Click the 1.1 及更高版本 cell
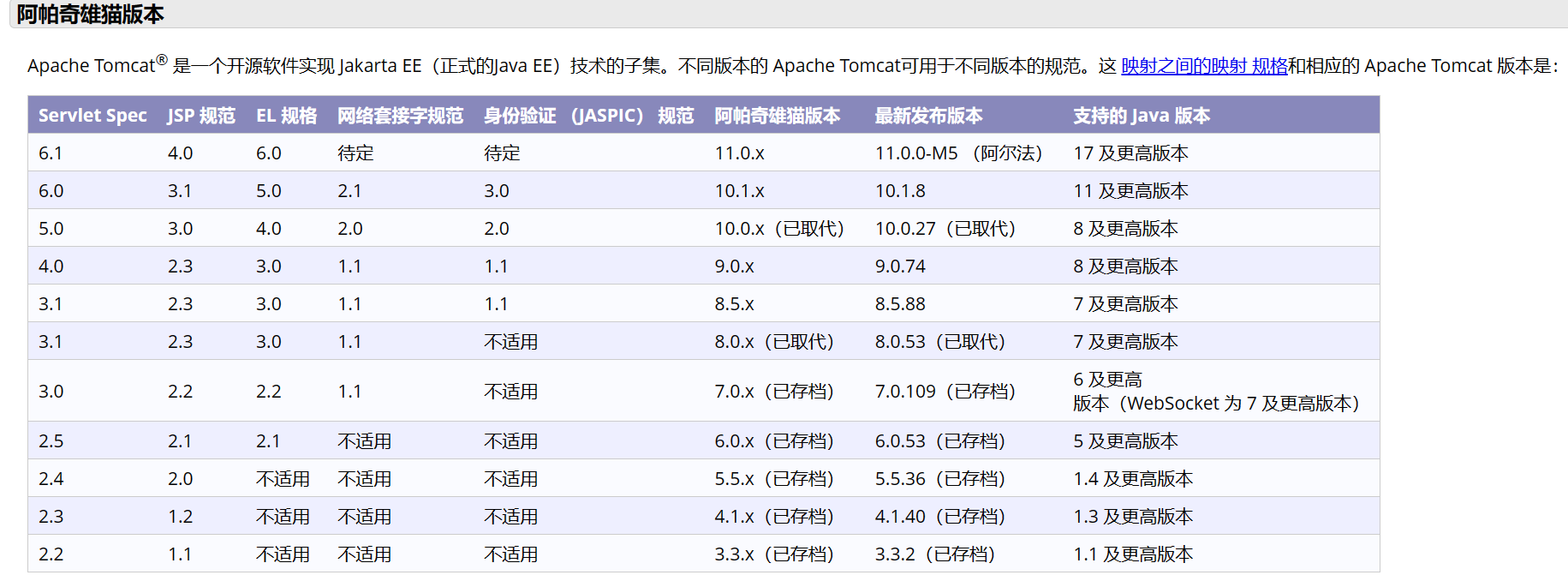The height and width of the screenshot is (581, 1568). pyautogui.click(x=1133, y=554)
